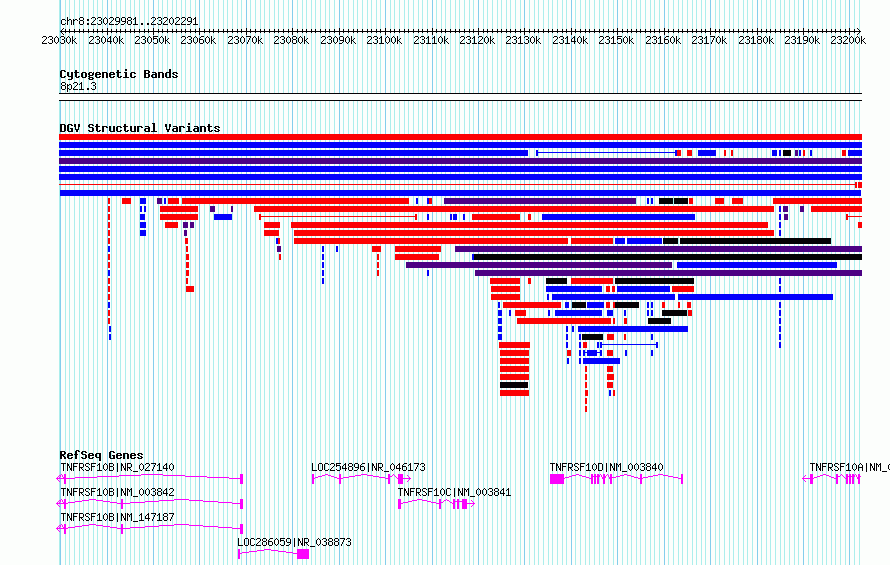890x565 pixels.
Task: Select the thin full-width red line variant
Action: pos(460,185)
